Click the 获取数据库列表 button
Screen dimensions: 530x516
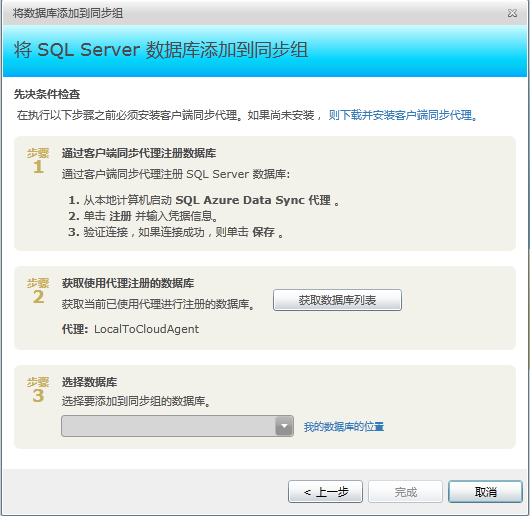coord(337,300)
